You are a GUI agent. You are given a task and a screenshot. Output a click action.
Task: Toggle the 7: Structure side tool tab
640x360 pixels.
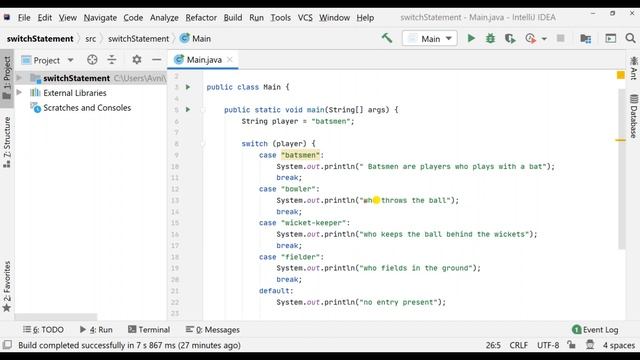tap(7, 142)
